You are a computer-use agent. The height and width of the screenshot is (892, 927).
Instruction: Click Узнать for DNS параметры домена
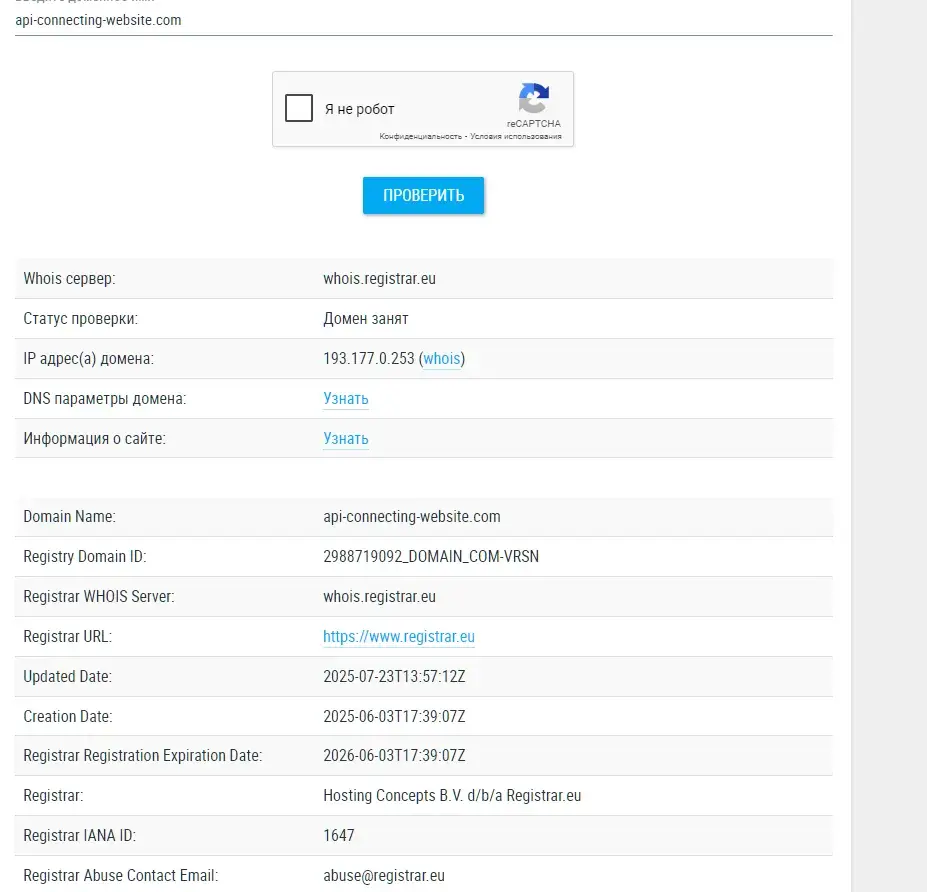346,398
